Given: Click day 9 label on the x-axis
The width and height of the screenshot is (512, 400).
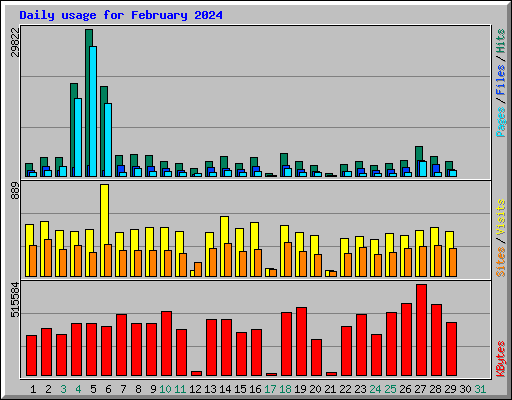Looking at the screenshot, I should [x=153, y=389].
